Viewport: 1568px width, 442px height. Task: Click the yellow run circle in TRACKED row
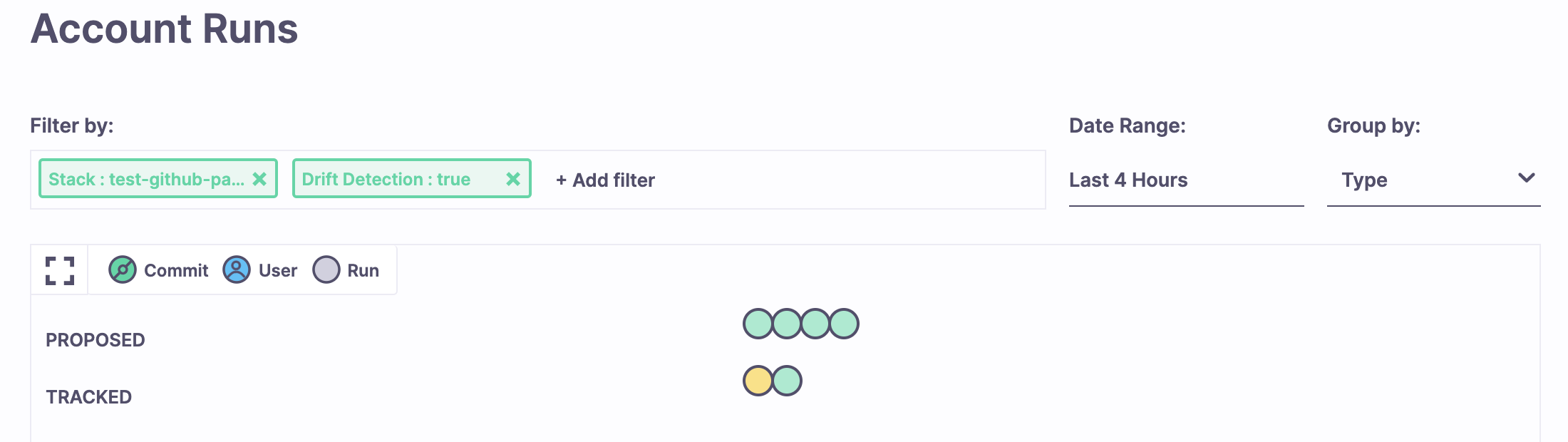(x=758, y=381)
